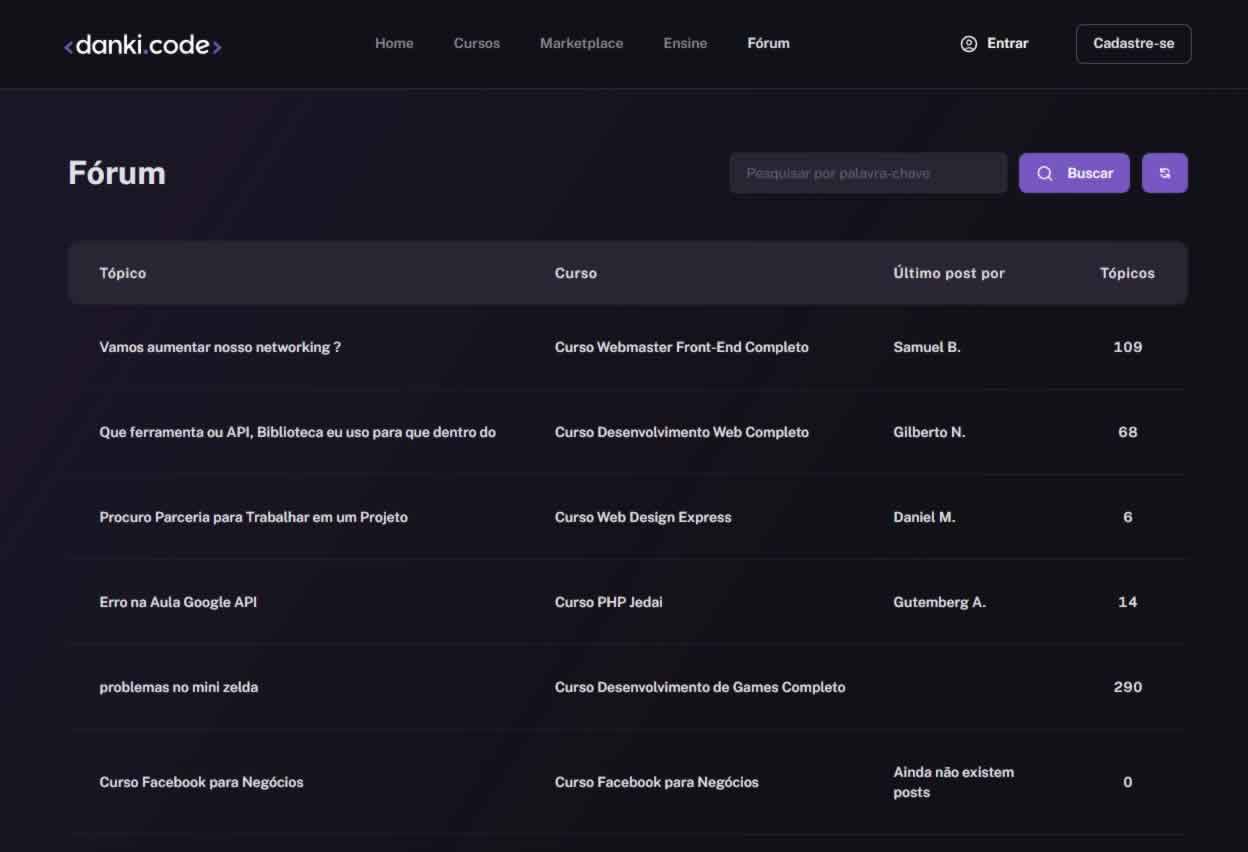The width and height of the screenshot is (1248, 852).
Task: Open the 'problemas no mini zelda' topic
Action: pos(178,687)
